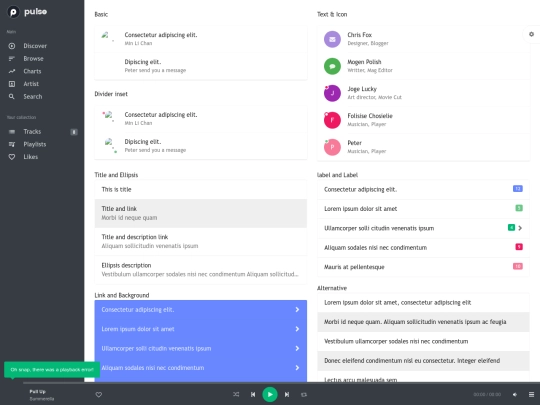Viewport: 540px width, 405px height.
Task: Click Basic 'Dipiscing elit.' item
Action: click(x=201, y=66)
